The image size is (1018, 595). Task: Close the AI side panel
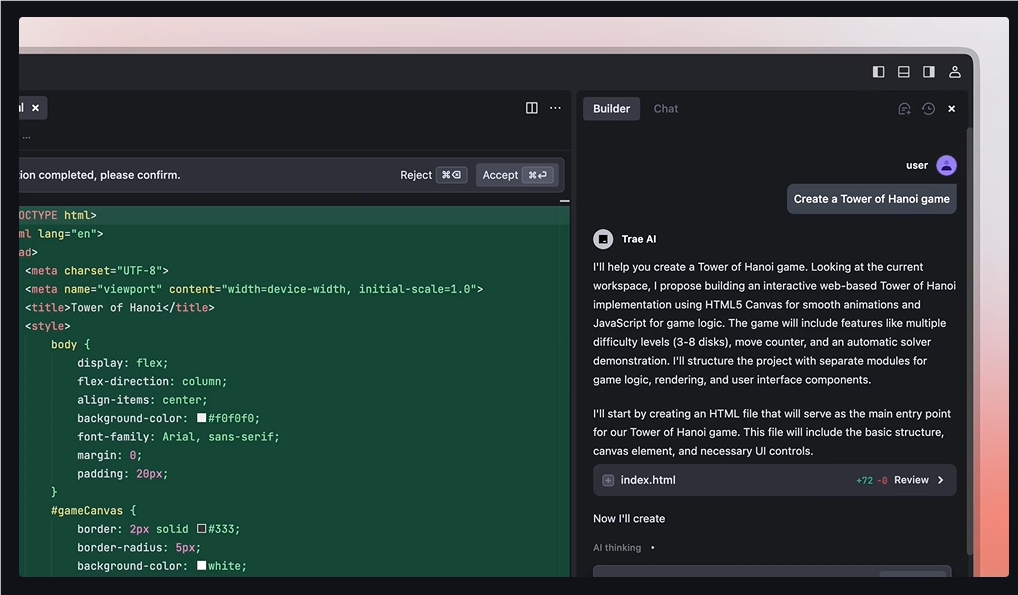click(952, 109)
